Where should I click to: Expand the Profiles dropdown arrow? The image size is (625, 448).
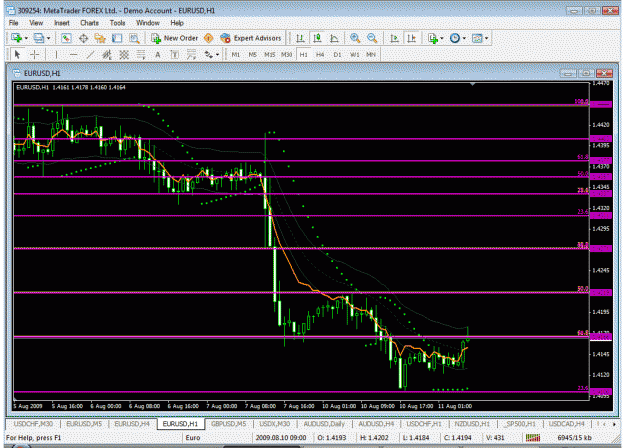click(49, 39)
